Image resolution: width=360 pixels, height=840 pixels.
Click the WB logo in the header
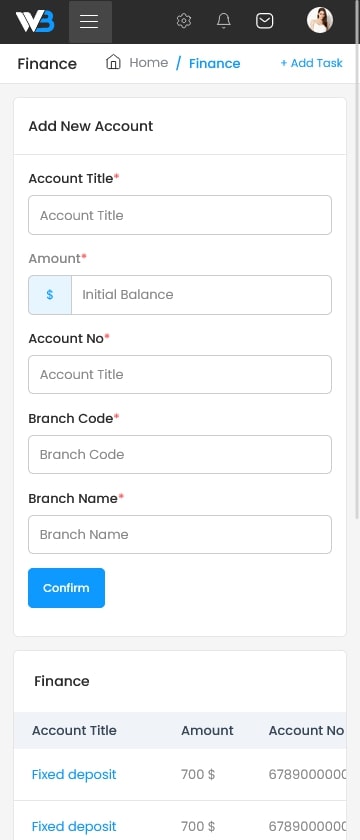coord(35,21)
